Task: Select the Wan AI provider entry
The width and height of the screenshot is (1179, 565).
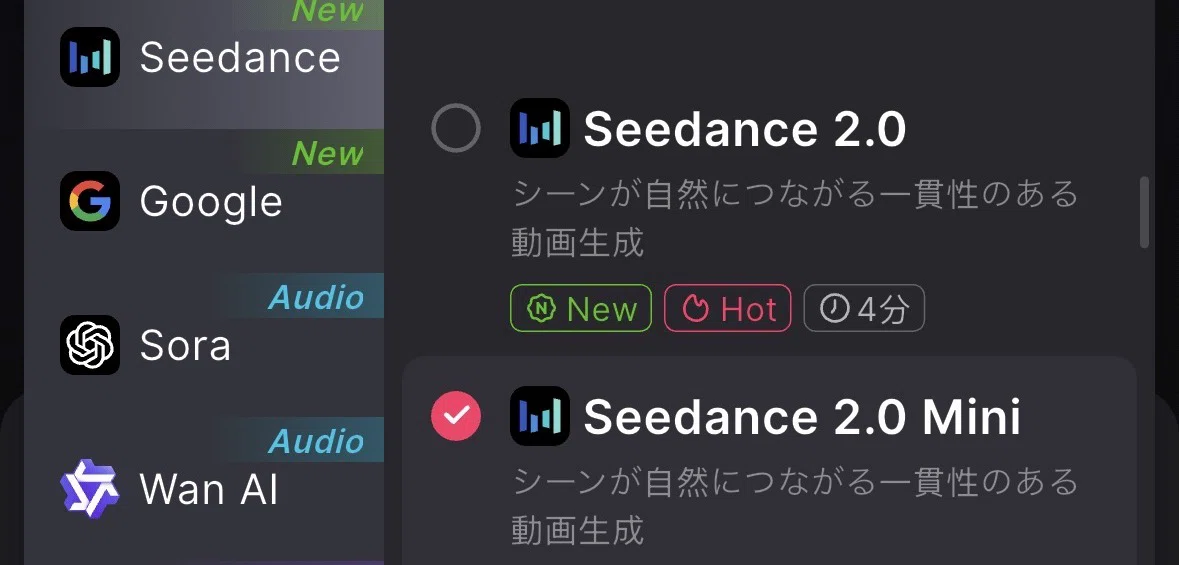Action: (204, 489)
